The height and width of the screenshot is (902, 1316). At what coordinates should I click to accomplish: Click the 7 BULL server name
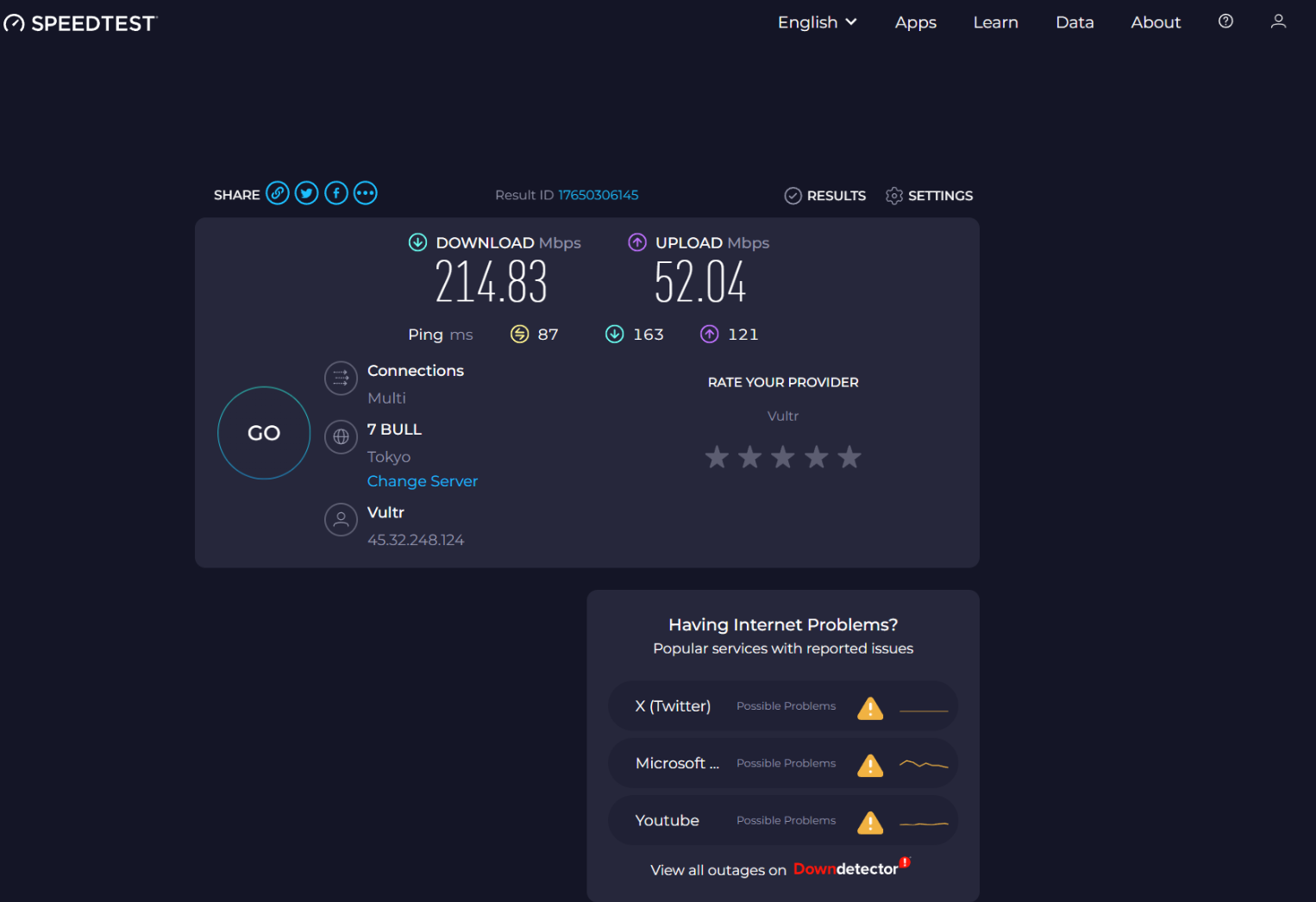tap(394, 429)
